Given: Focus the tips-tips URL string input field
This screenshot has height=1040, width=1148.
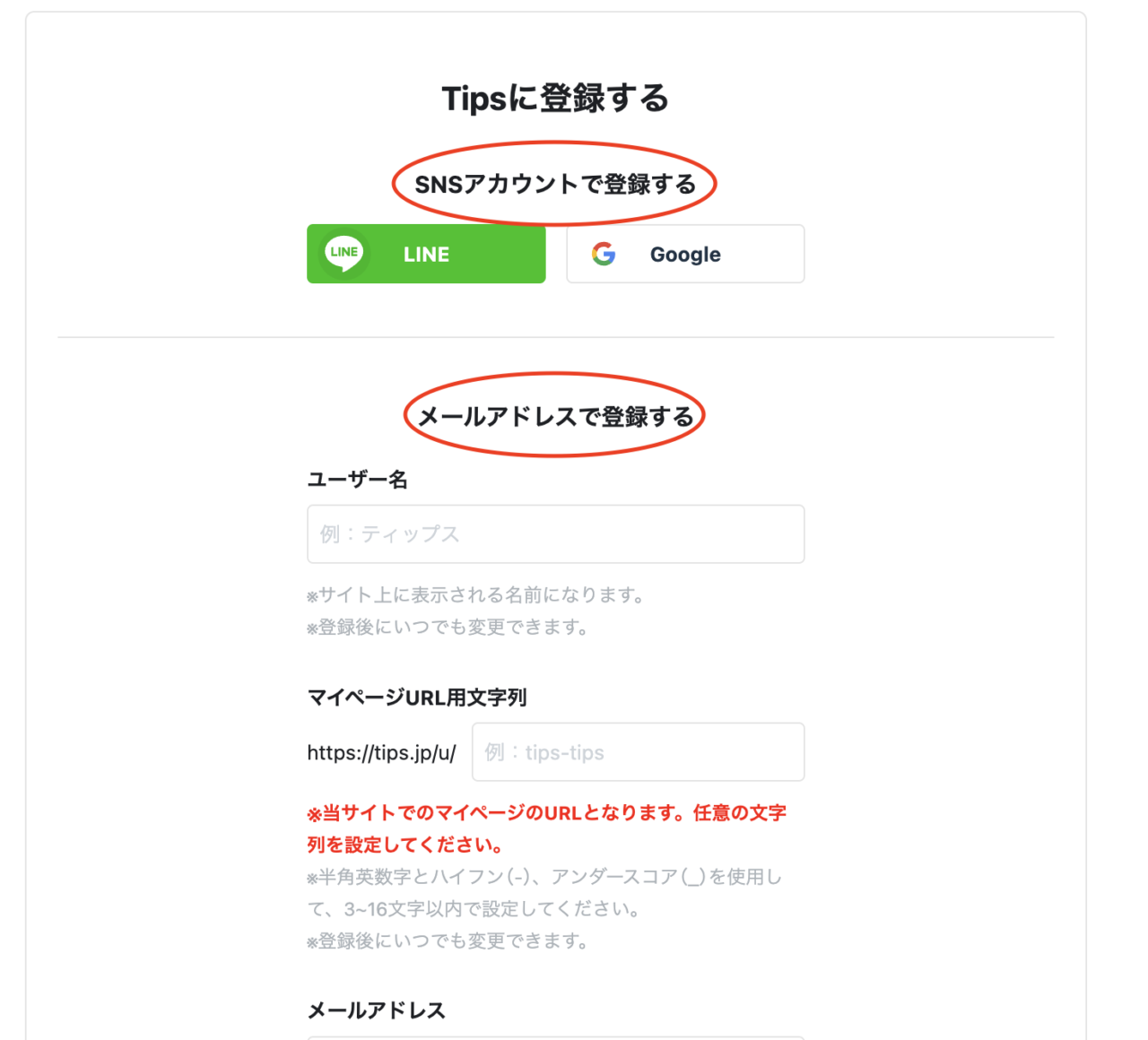Looking at the screenshot, I should (639, 752).
